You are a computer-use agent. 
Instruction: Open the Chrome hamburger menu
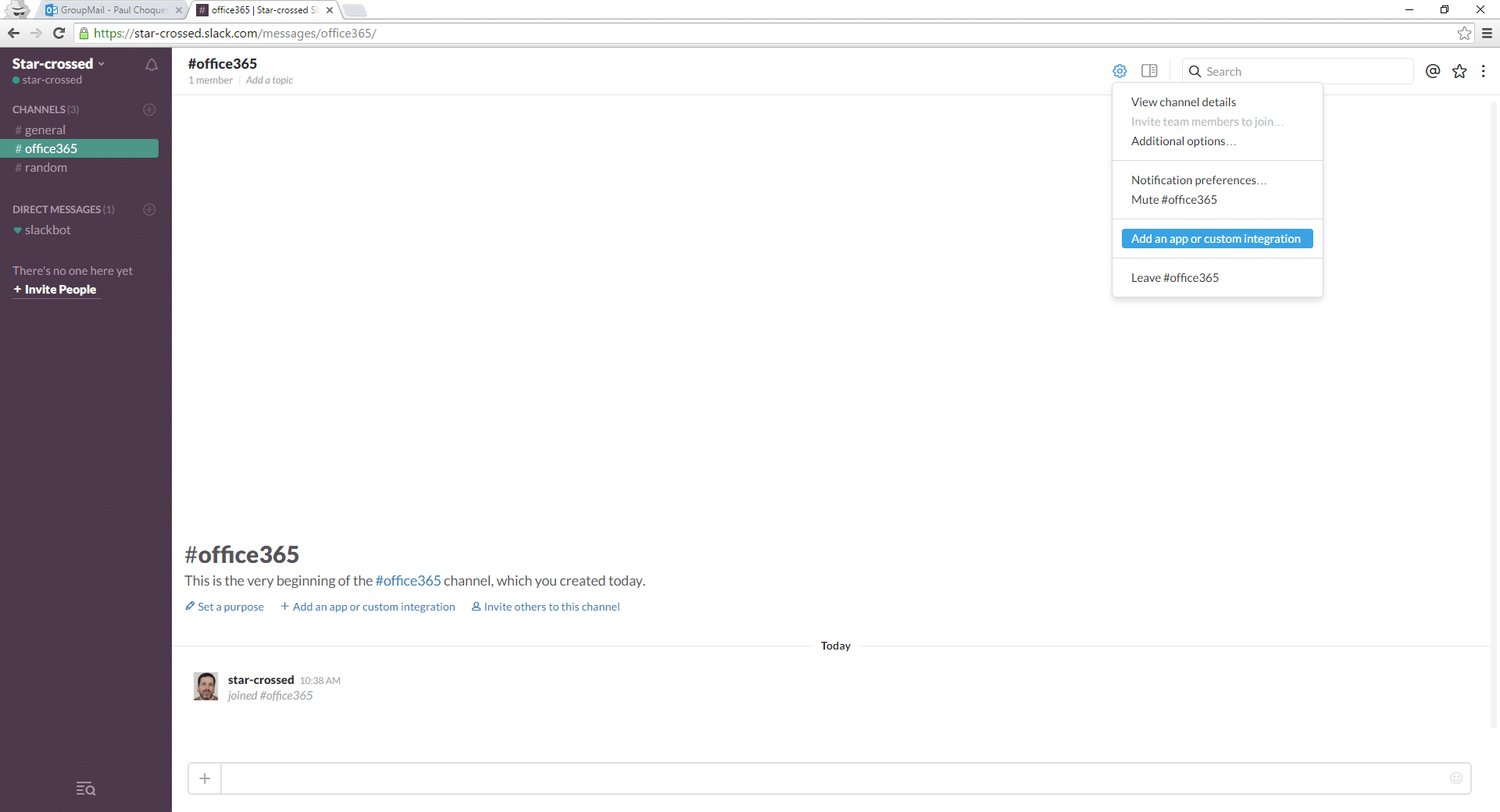(x=1487, y=33)
